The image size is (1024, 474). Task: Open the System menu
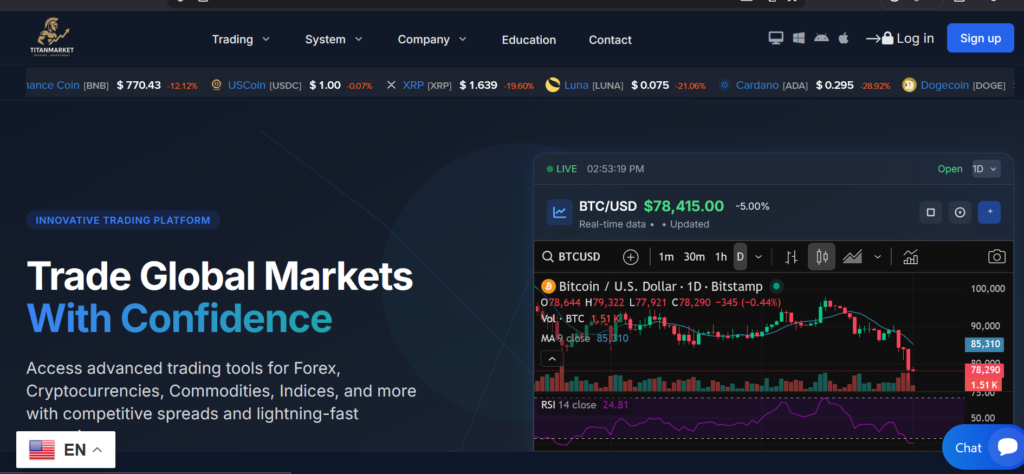334,39
